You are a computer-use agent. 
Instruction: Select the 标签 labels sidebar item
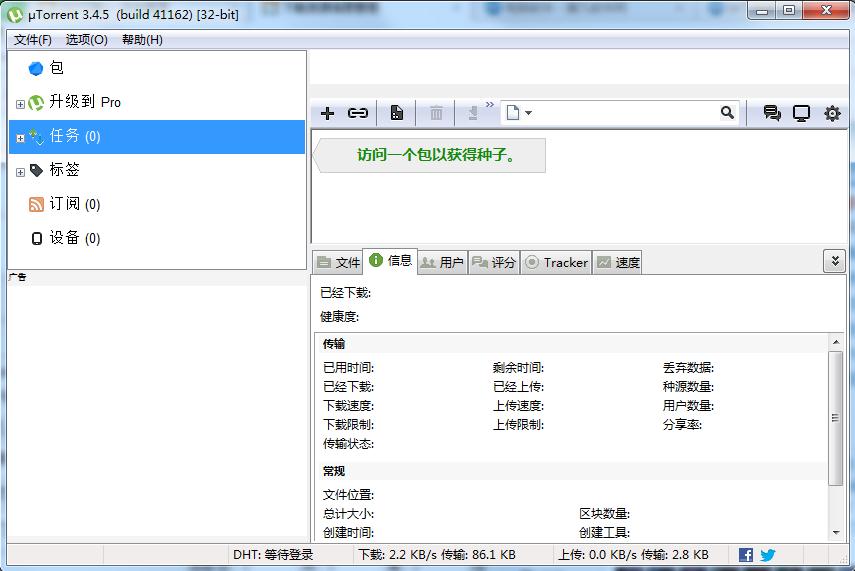tap(157, 170)
